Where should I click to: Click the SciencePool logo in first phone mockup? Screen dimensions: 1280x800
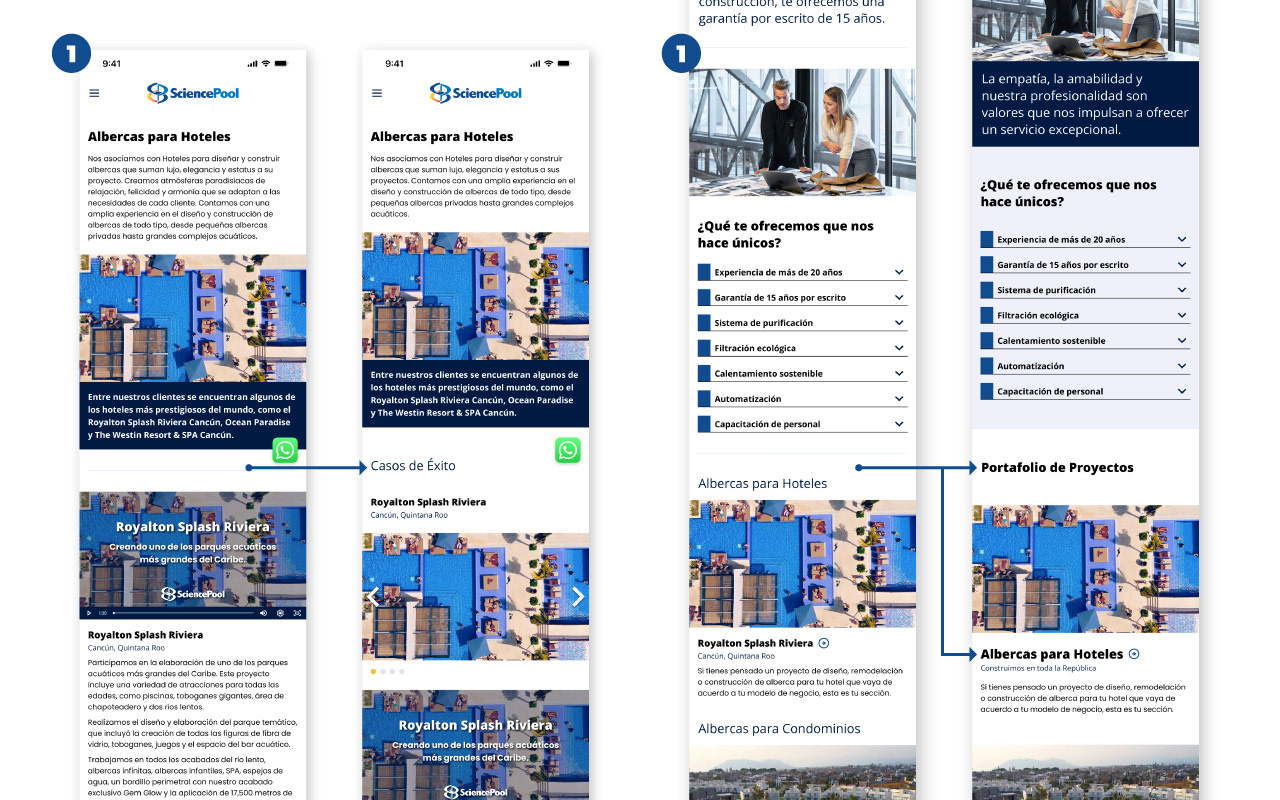click(193, 93)
